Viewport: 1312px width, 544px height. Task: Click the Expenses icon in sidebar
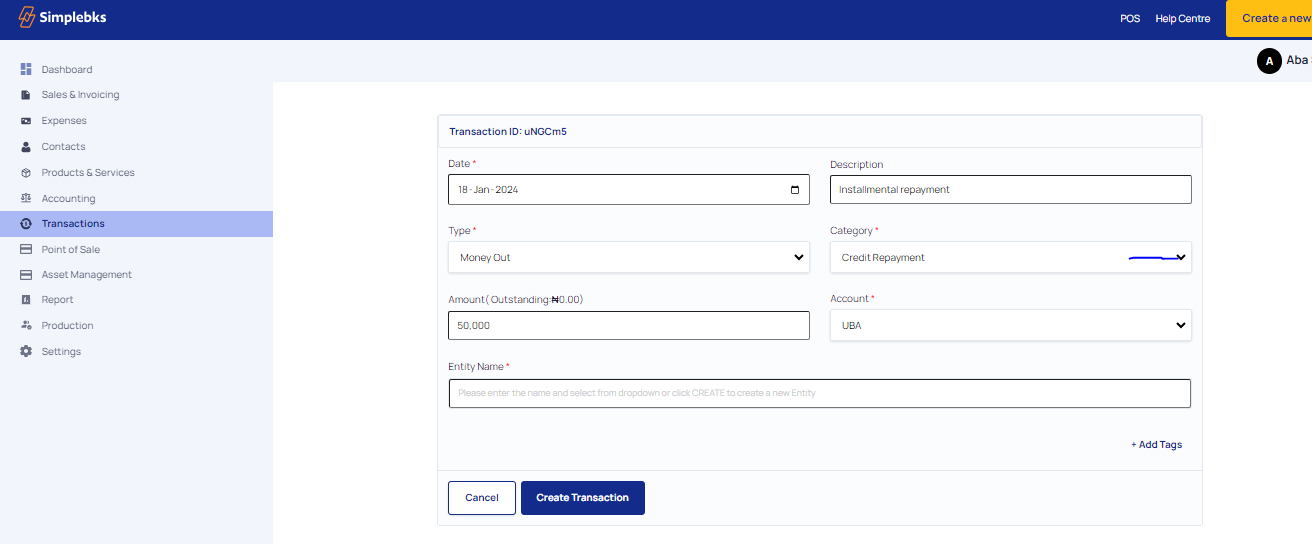click(26, 121)
